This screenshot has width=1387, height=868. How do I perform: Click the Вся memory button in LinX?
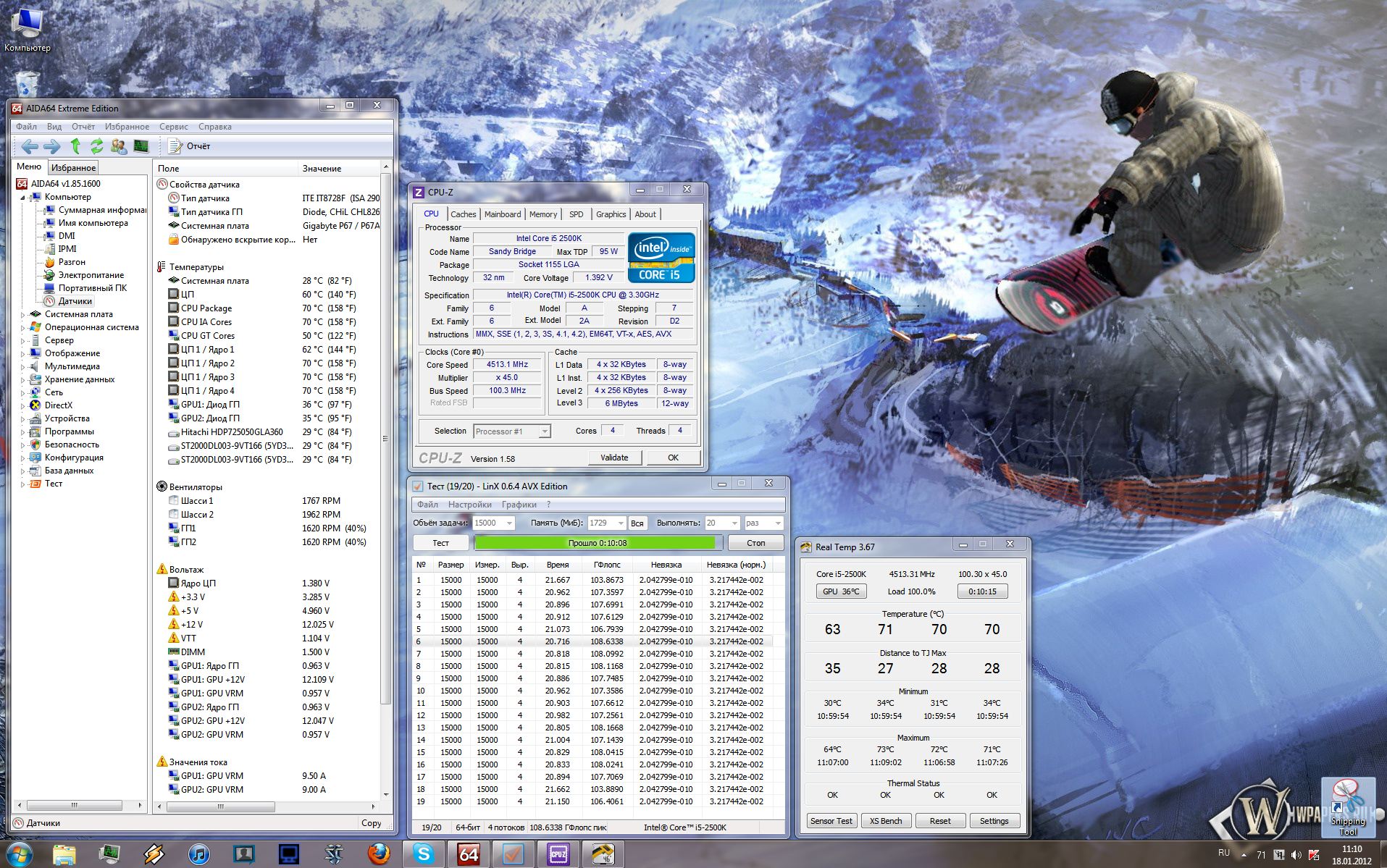[637, 523]
